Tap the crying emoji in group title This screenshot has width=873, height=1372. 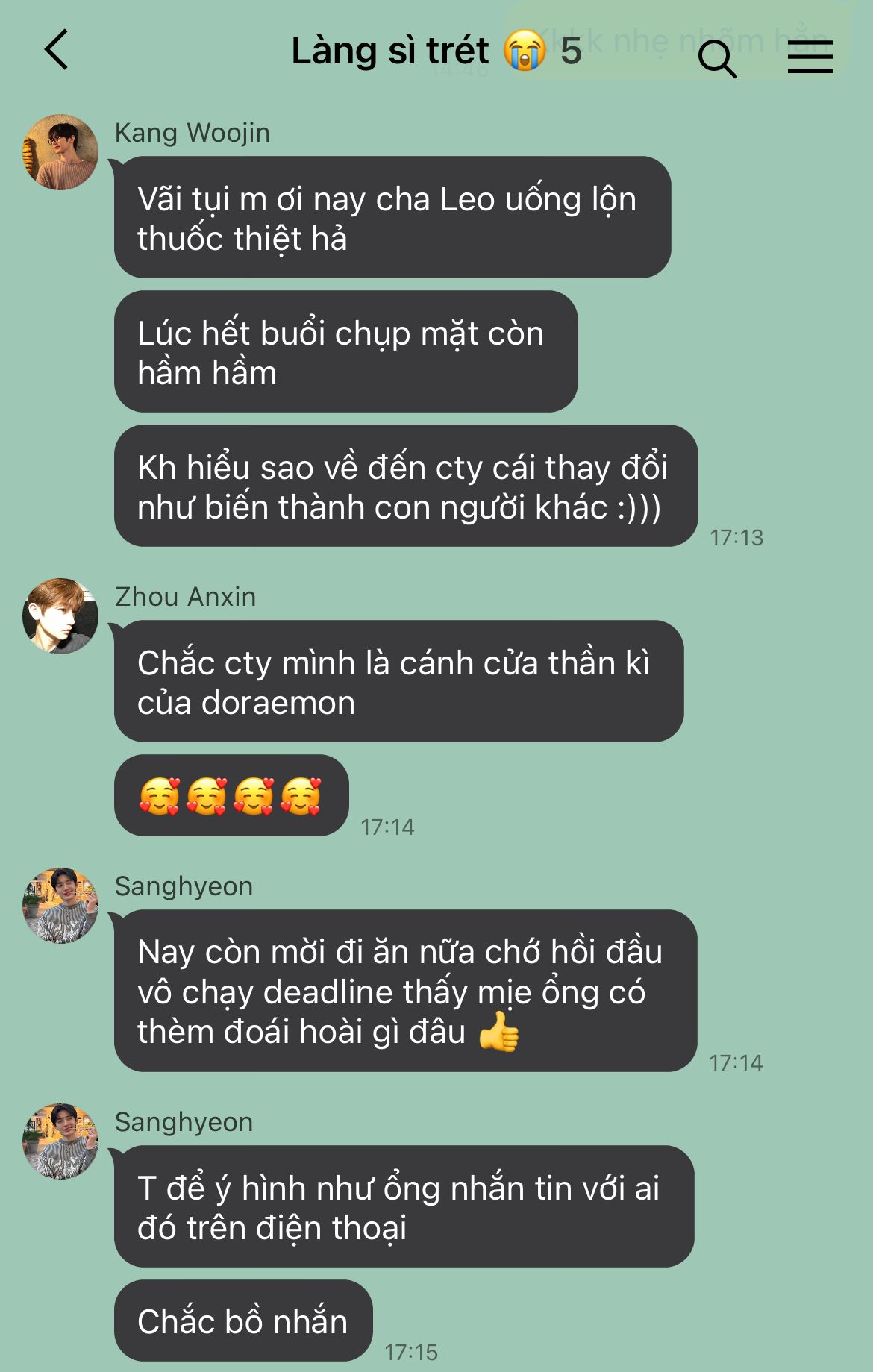tap(525, 51)
